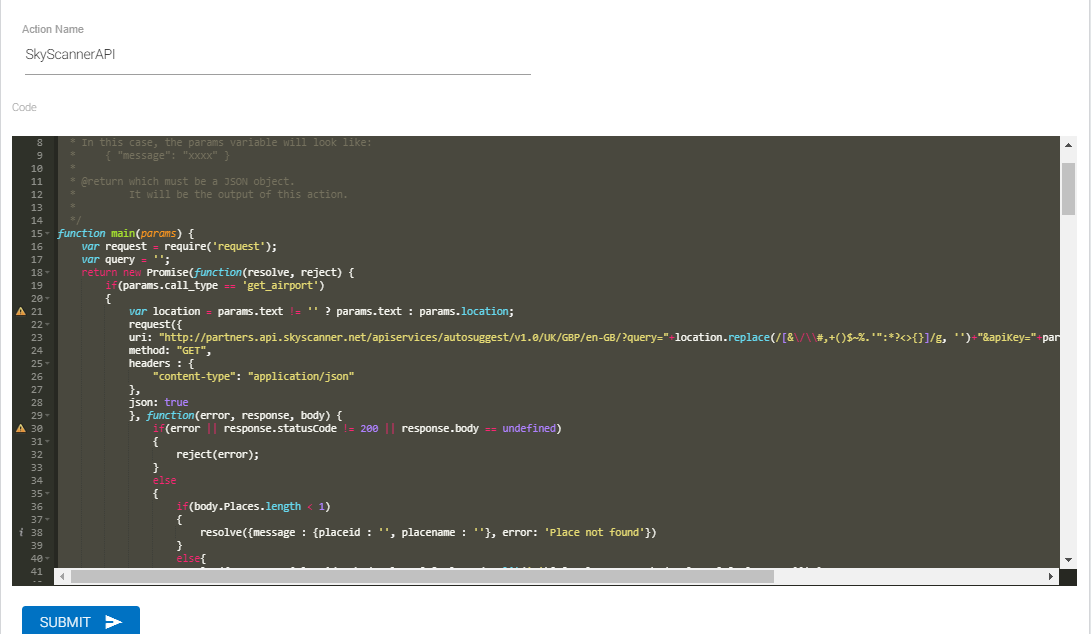The image size is (1091, 634).
Task: Collapse the headers object at line 25
Action: pos(49,364)
